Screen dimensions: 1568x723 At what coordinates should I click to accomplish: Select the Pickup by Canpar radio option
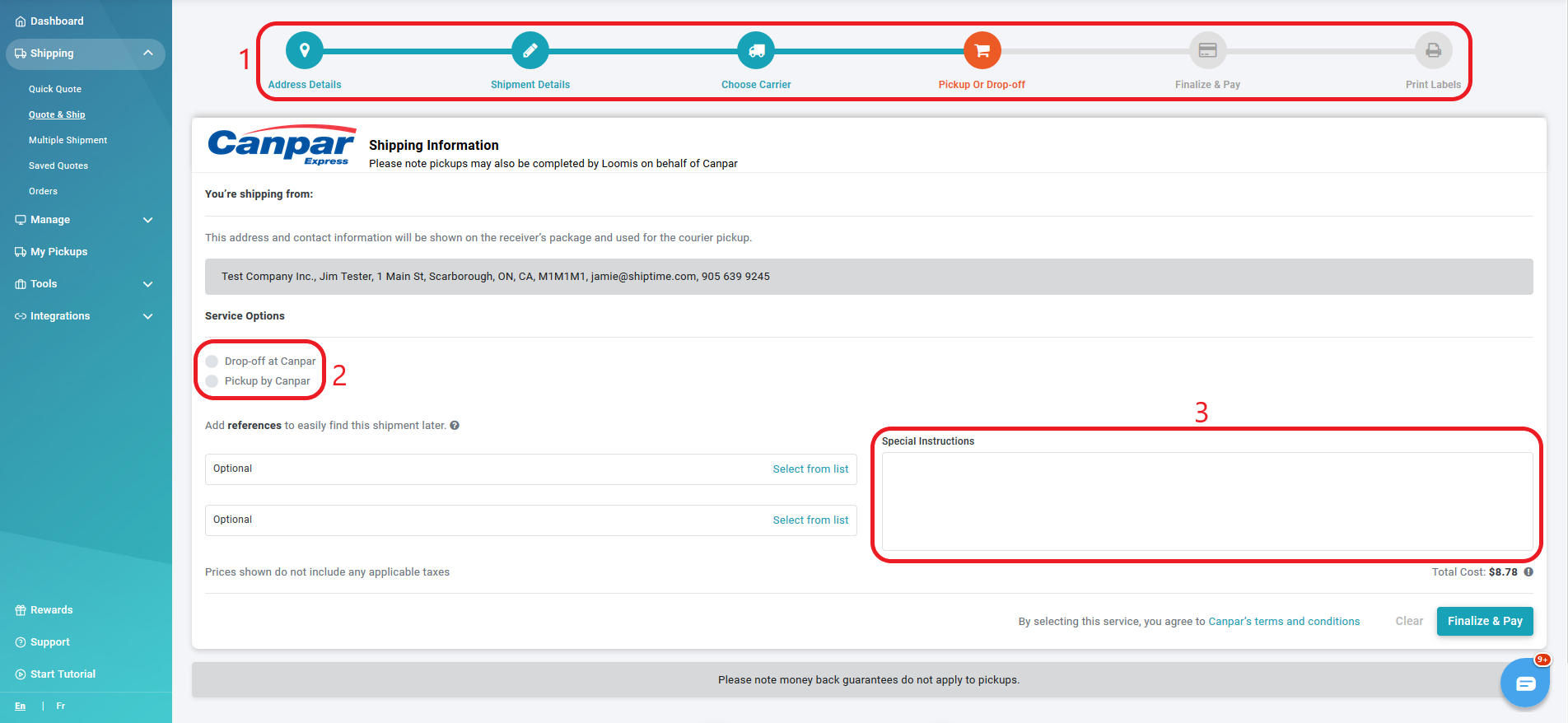coord(212,381)
